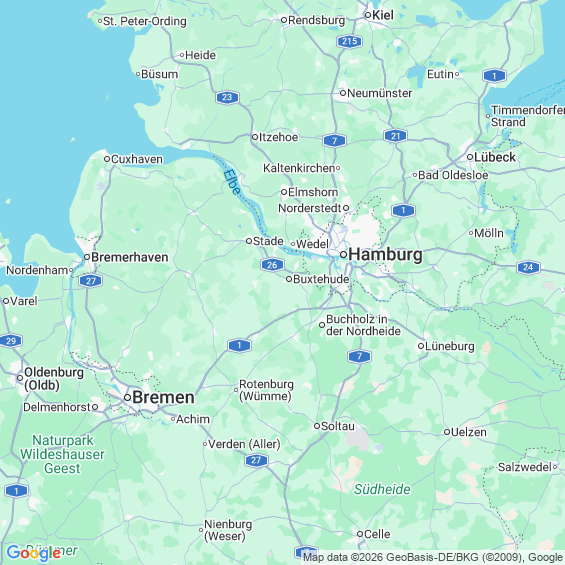Click the A27 shield near Bremerhaven
565x565 pixels.
pyautogui.click(x=91, y=281)
